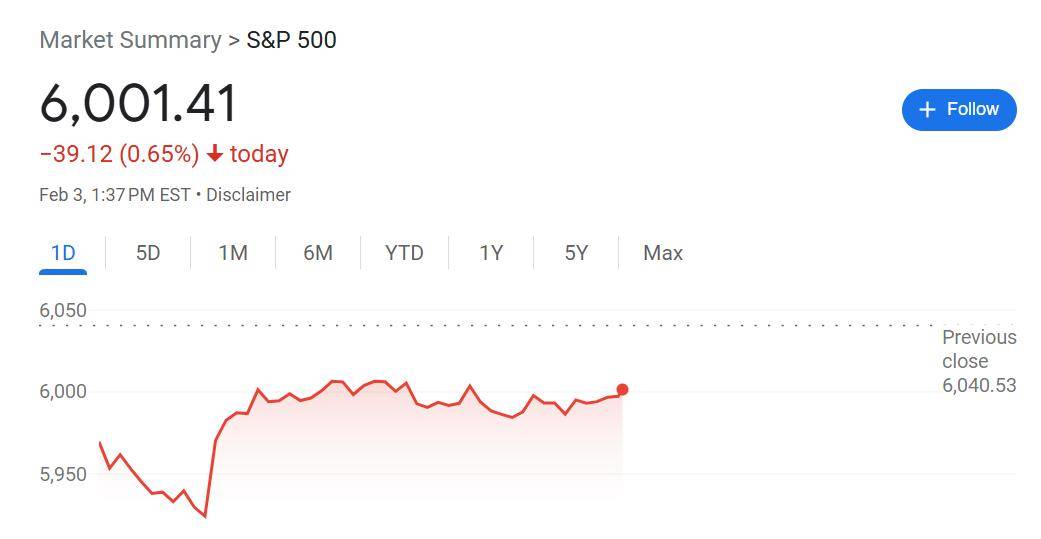Show the 1M chart range

[233, 253]
